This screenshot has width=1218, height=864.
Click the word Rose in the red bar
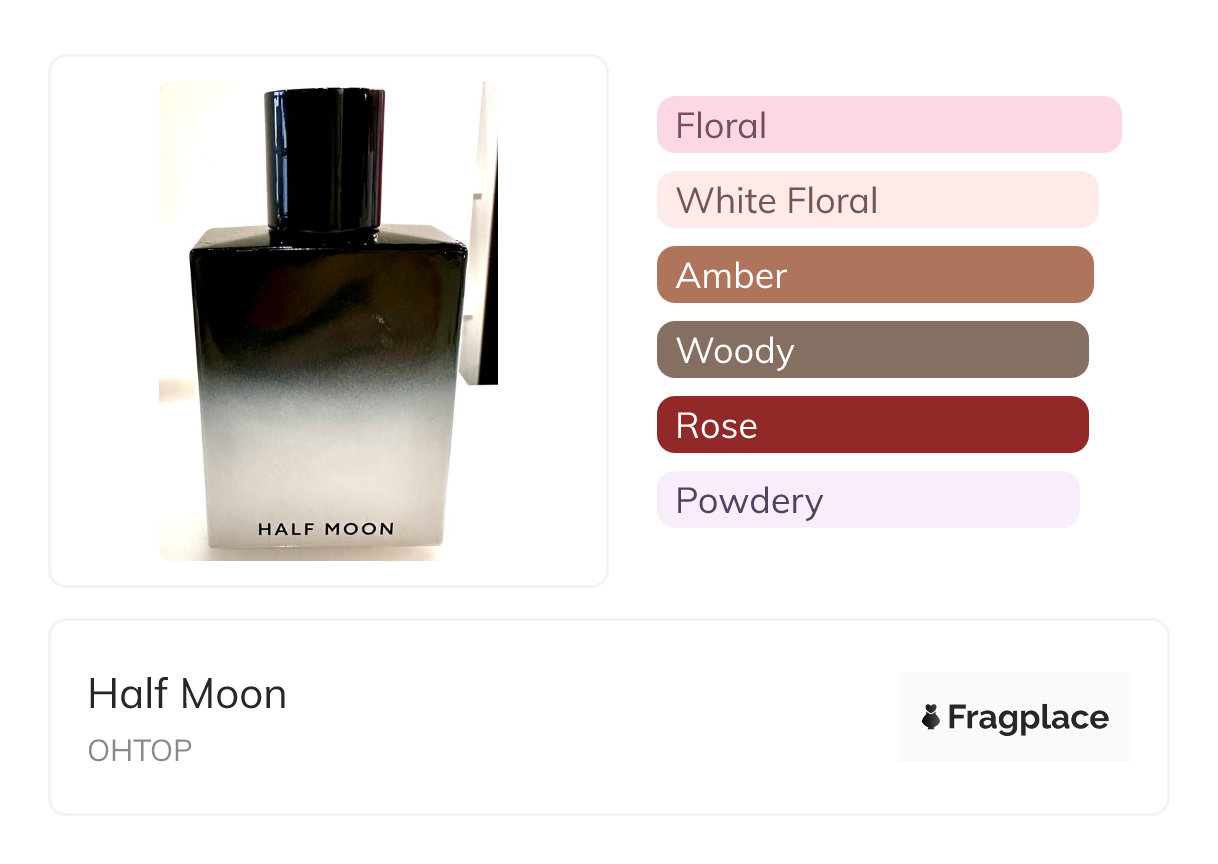click(x=716, y=426)
